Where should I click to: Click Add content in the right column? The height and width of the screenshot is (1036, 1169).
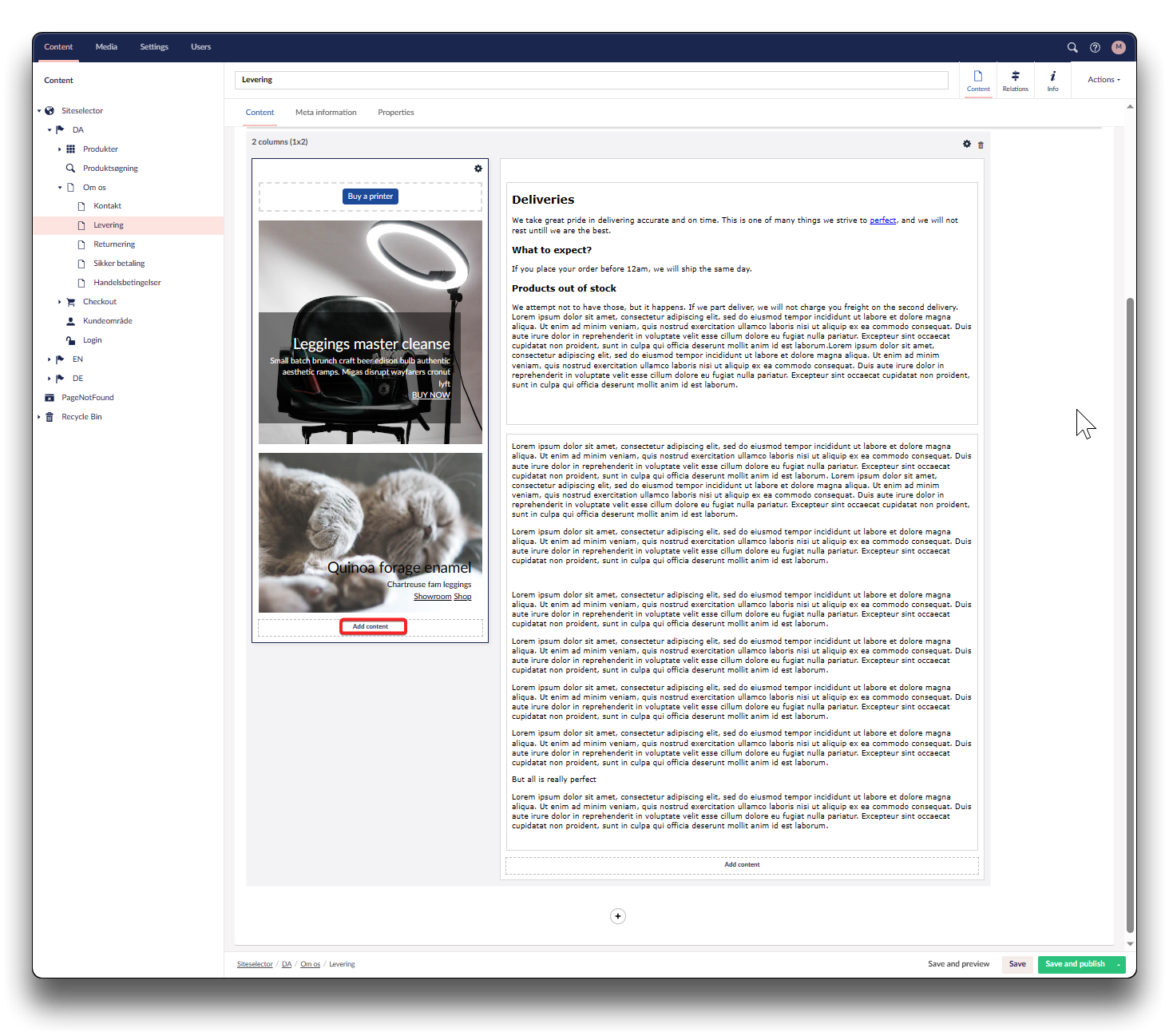742,865
